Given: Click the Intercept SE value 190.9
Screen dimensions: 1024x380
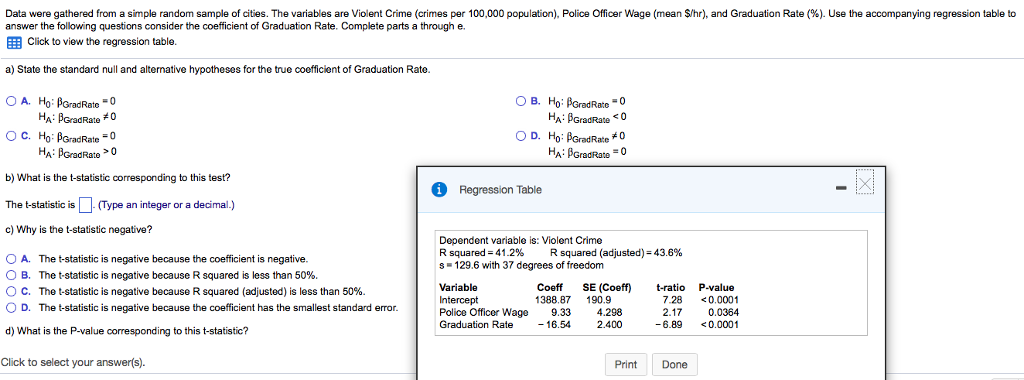Looking at the screenshot, I should tap(599, 300).
